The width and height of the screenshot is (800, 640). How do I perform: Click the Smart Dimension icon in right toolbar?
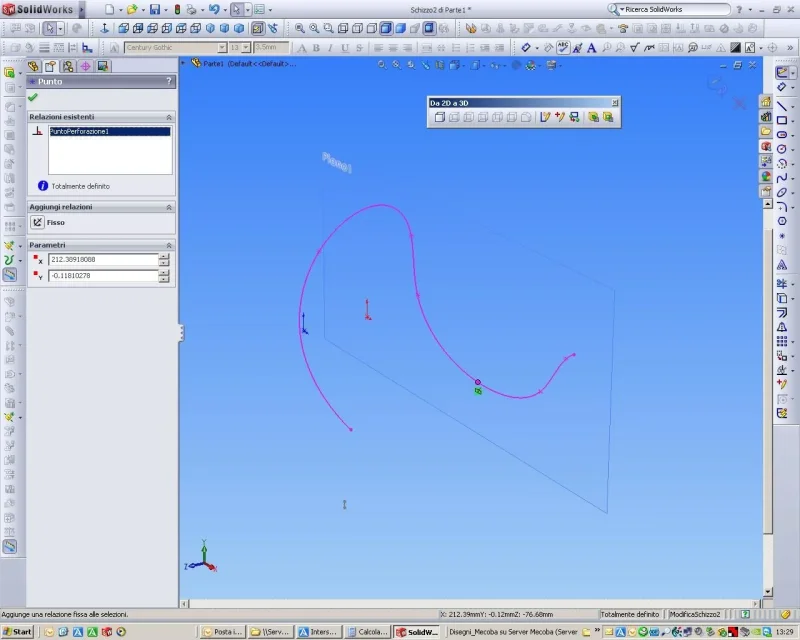[781, 87]
